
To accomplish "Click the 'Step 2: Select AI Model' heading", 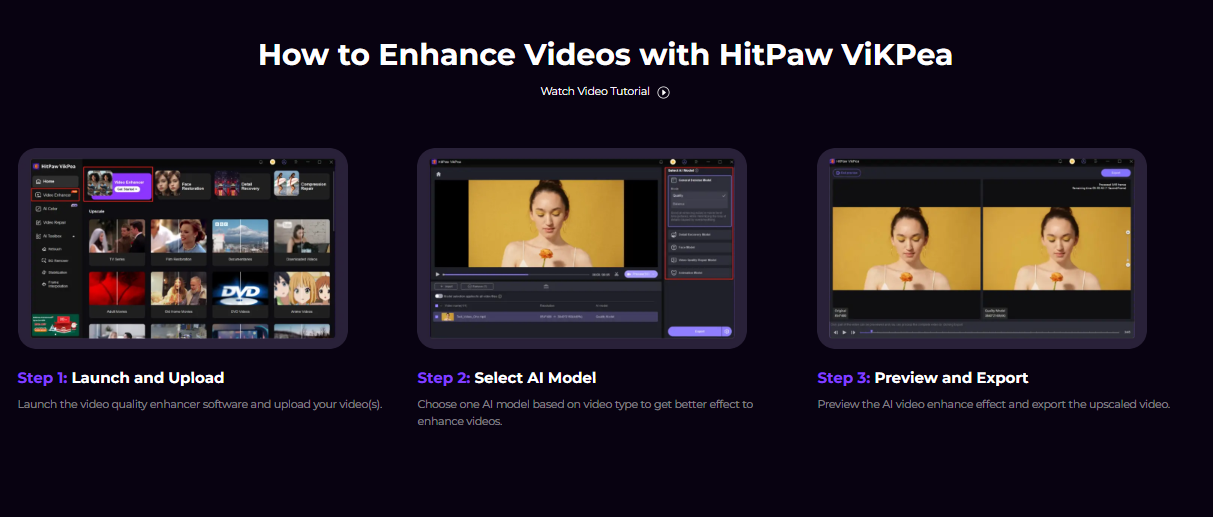I will tap(507, 378).
